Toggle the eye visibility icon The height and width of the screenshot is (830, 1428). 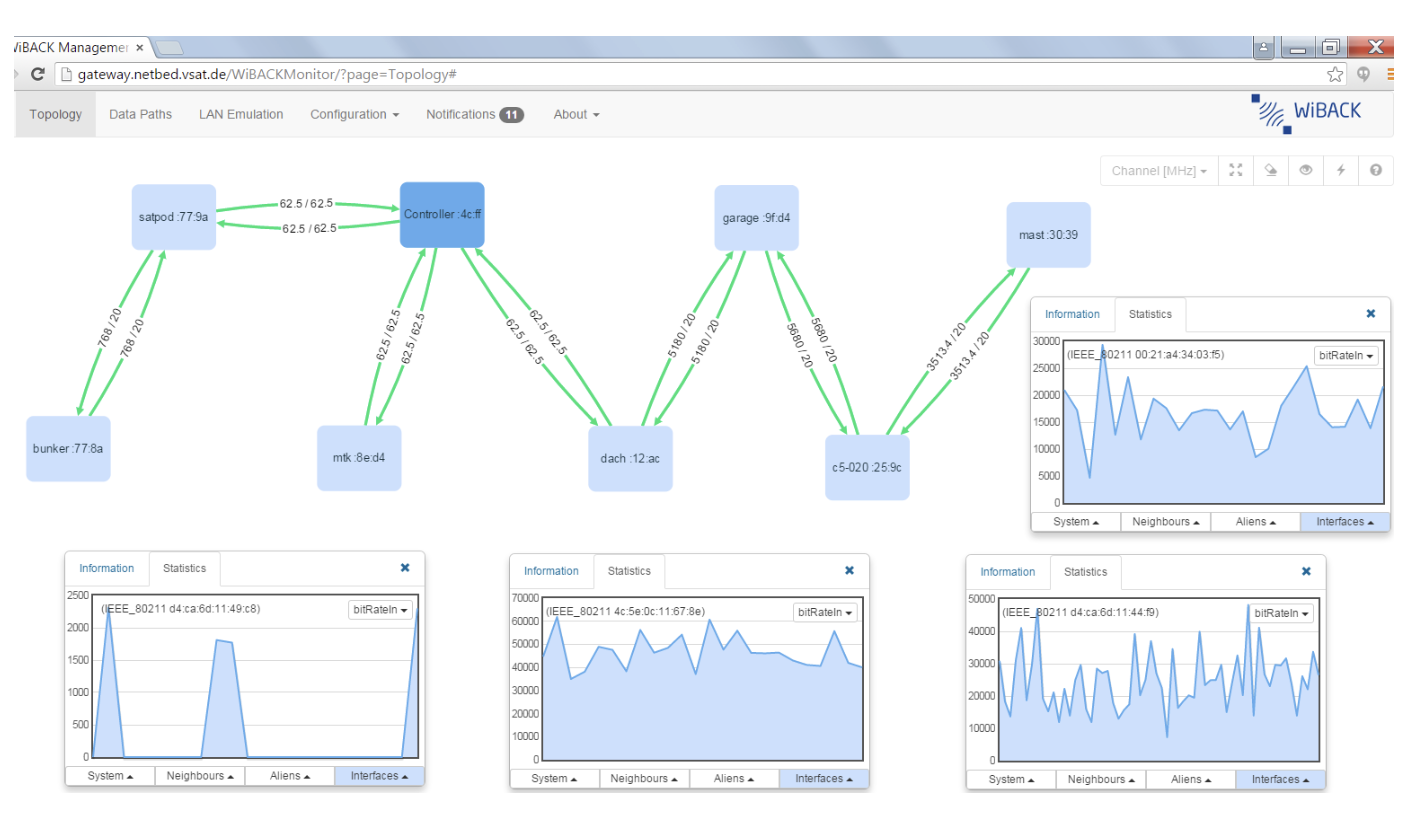(1306, 171)
